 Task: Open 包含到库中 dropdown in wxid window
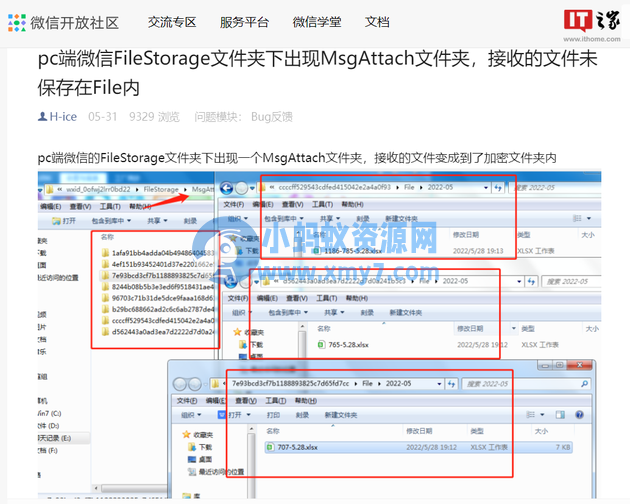111,221
